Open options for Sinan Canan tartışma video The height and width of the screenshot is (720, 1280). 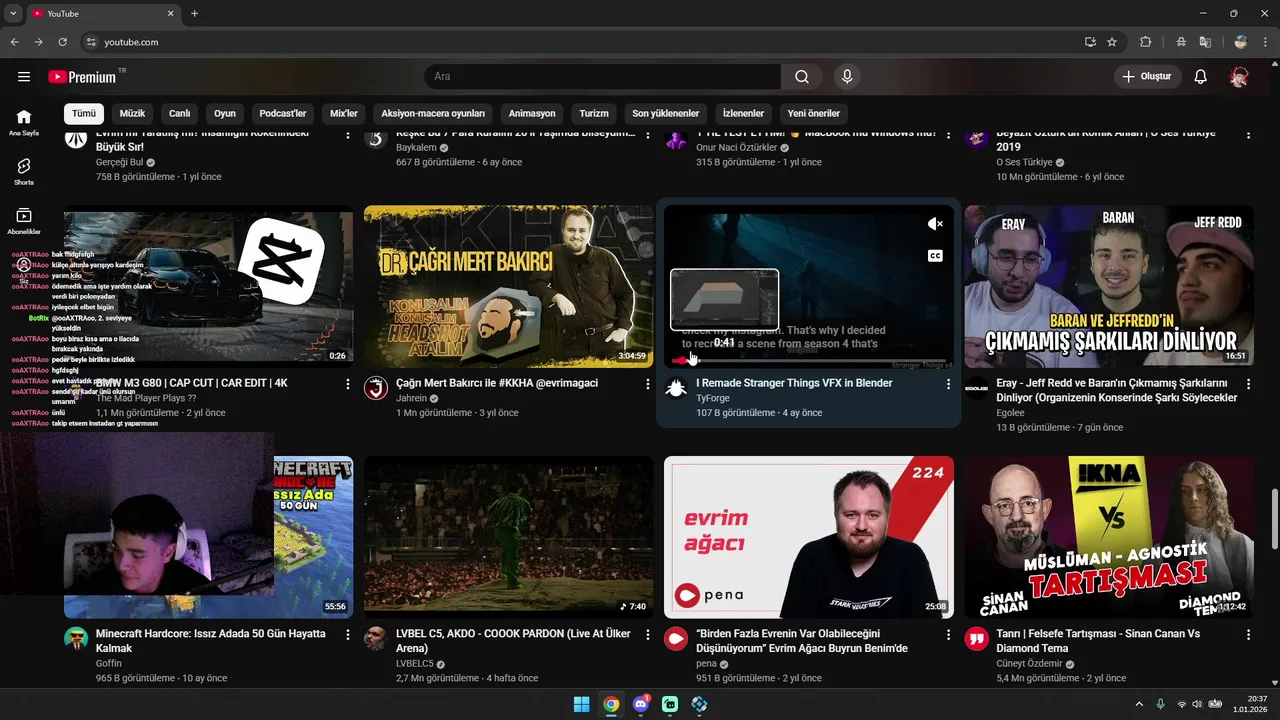click(1248, 635)
